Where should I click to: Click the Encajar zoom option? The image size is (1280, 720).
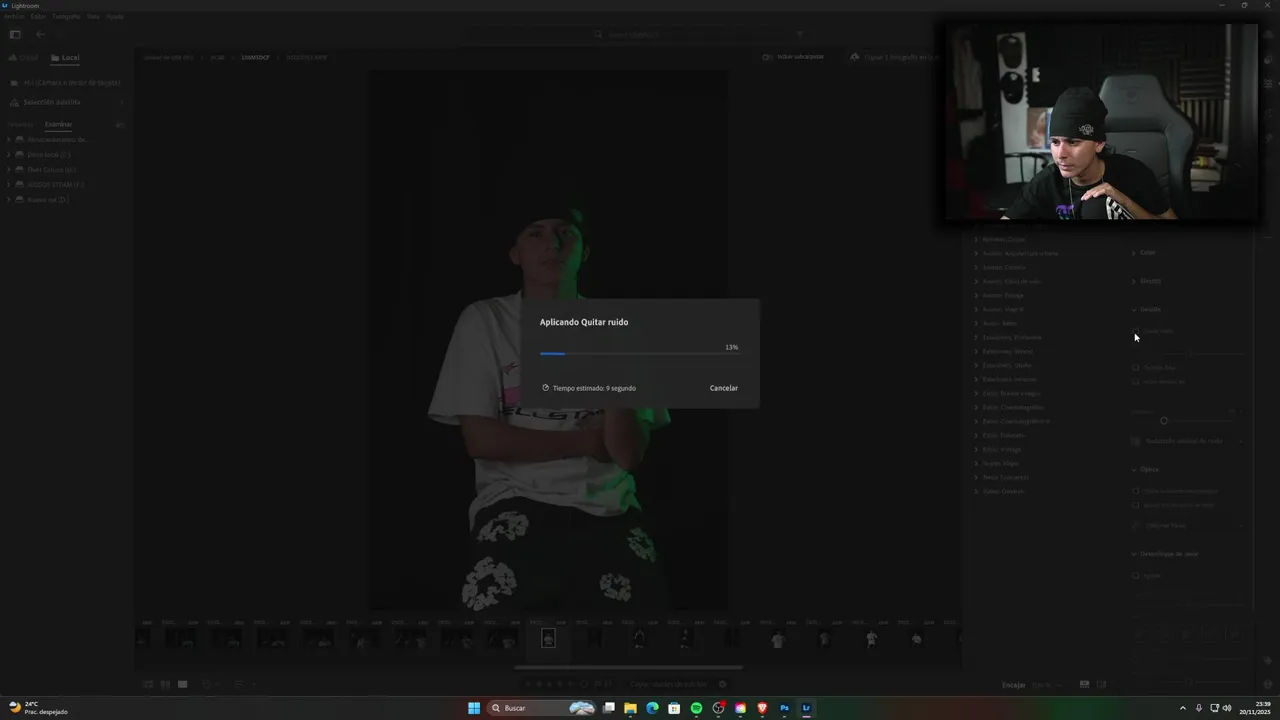1014,685
